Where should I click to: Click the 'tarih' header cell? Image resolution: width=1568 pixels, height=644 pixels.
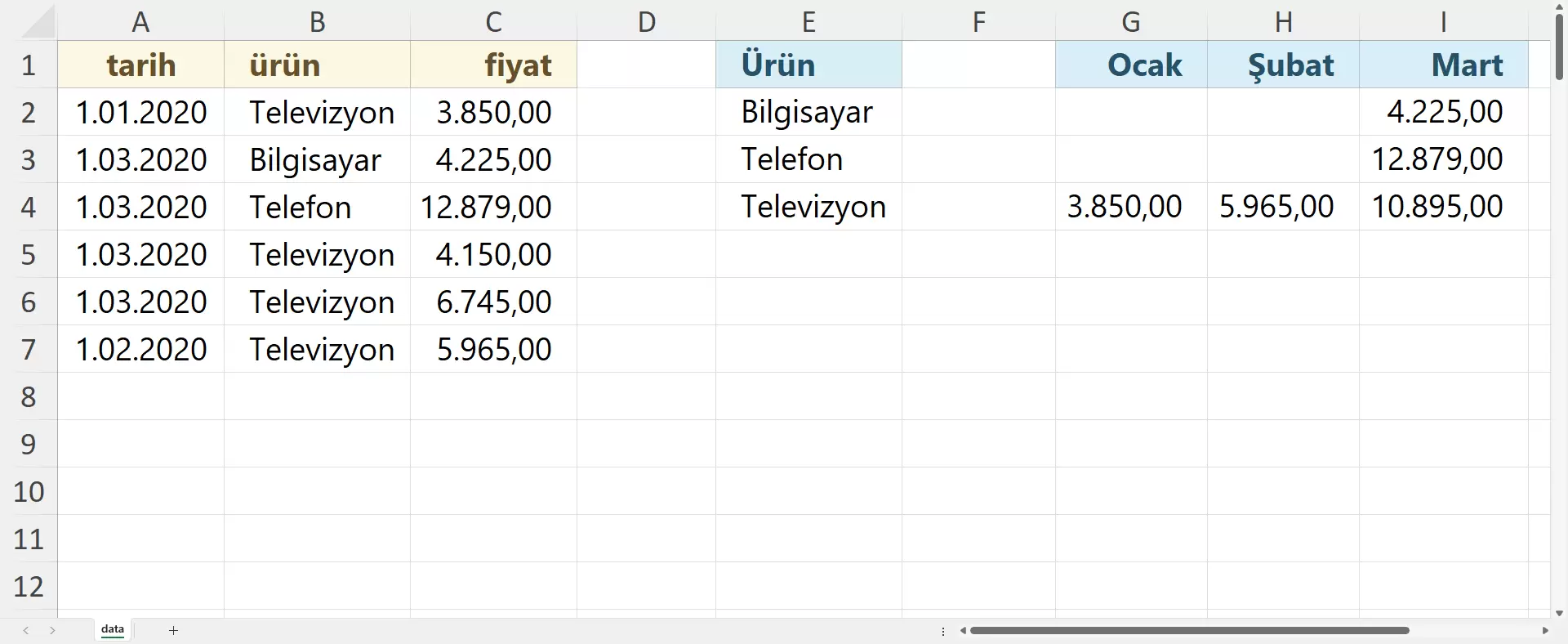[140, 65]
